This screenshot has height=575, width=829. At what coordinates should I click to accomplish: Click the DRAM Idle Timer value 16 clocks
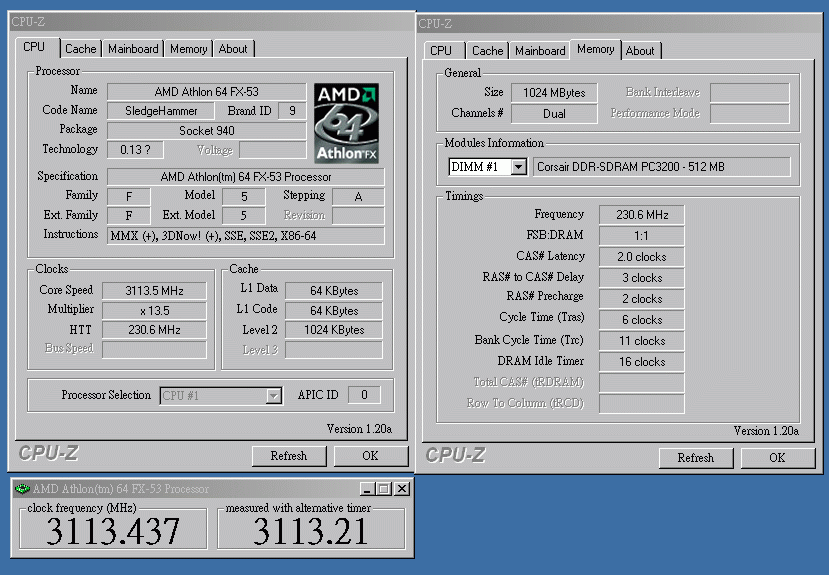click(x=642, y=362)
